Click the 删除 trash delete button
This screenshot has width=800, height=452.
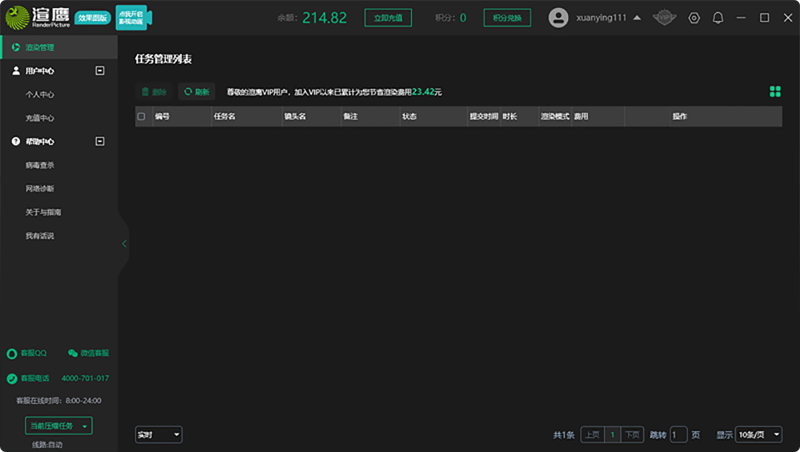click(x=154, y=92)
